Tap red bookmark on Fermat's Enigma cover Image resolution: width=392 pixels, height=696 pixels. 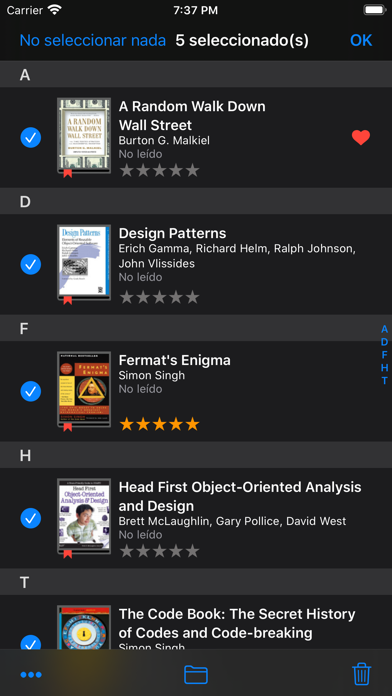(67, 427)
